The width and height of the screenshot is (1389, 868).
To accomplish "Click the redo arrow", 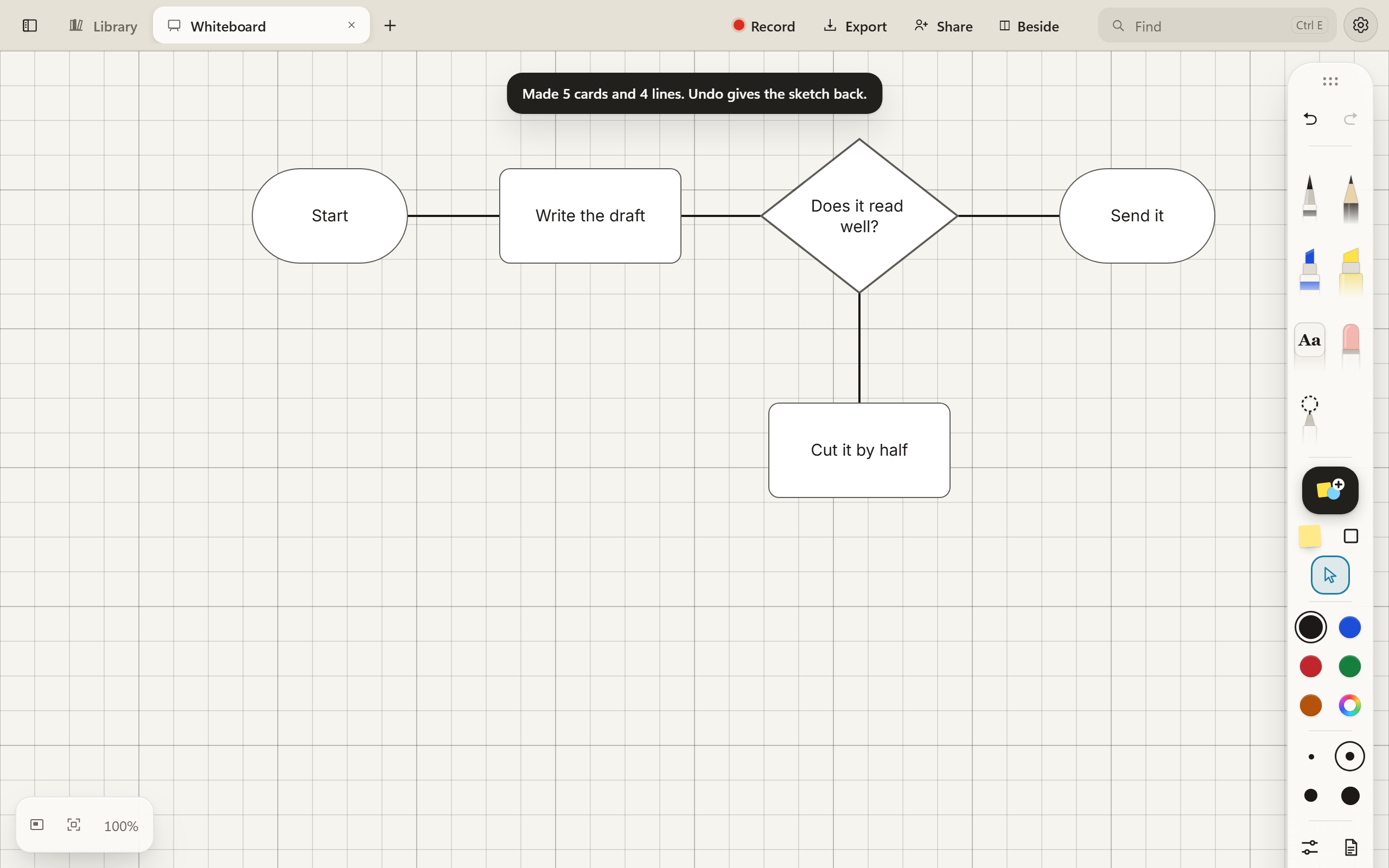I will [x=1350, y=119].
